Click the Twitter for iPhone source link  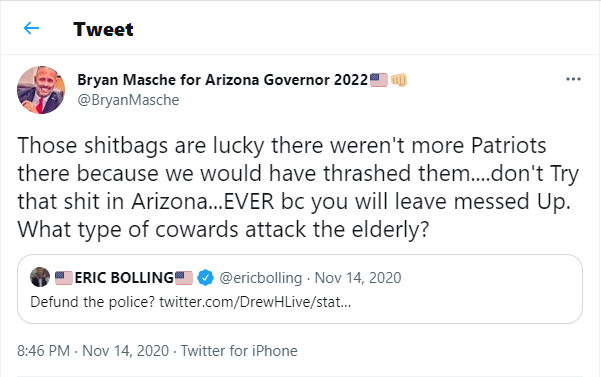239,351
